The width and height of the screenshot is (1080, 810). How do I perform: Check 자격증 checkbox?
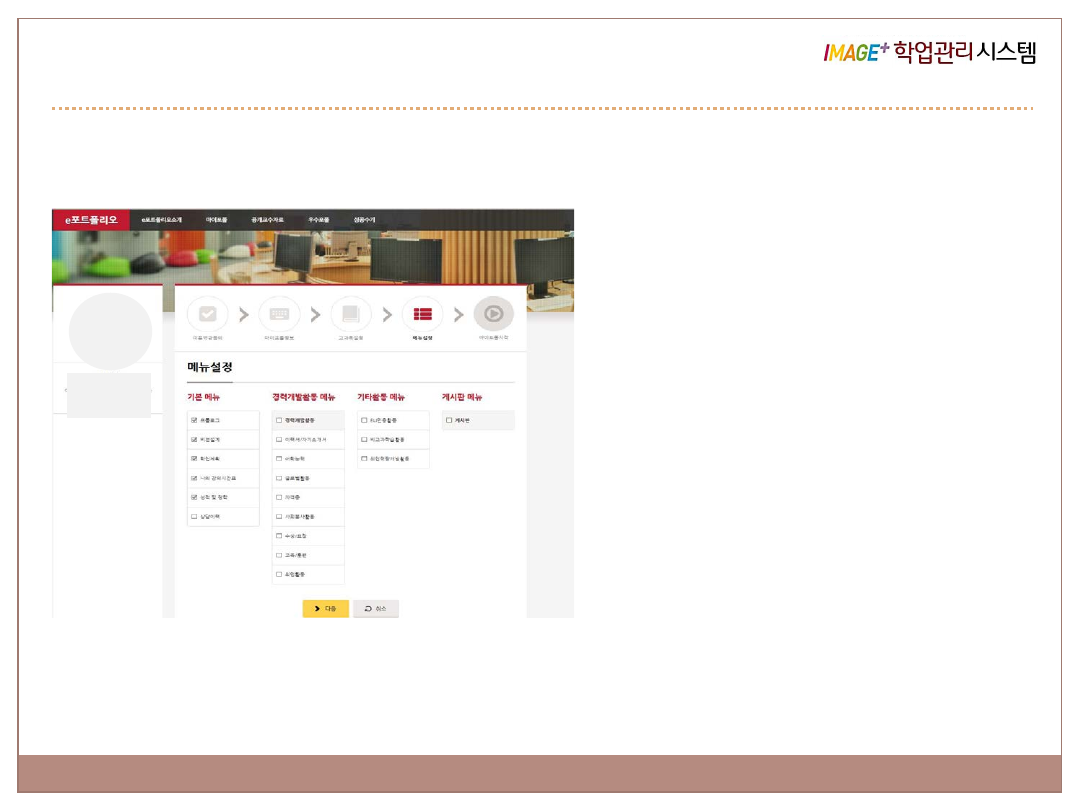pyautogui.click(x=279, y=497)
